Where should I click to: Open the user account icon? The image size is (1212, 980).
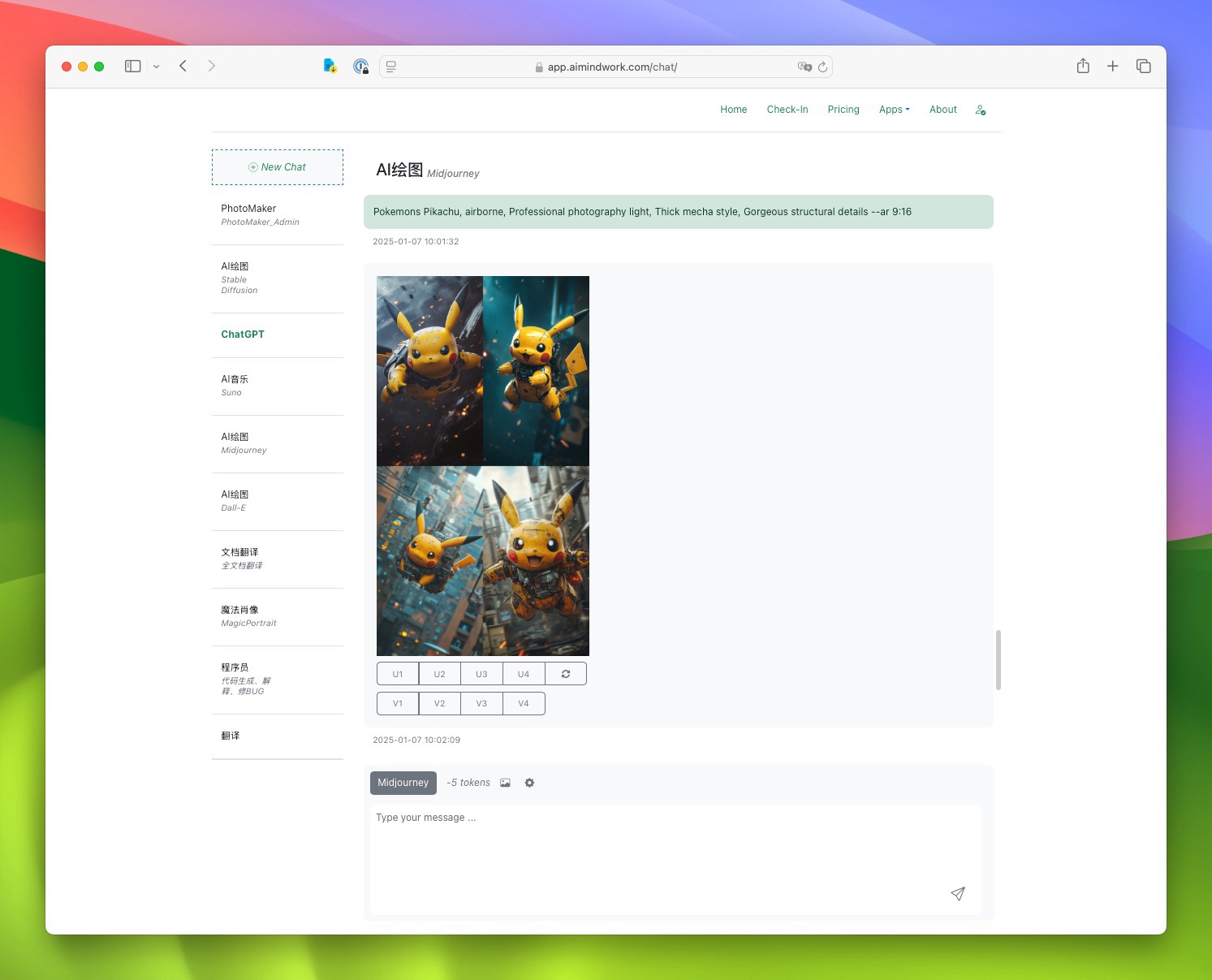[x=981, y=110]
